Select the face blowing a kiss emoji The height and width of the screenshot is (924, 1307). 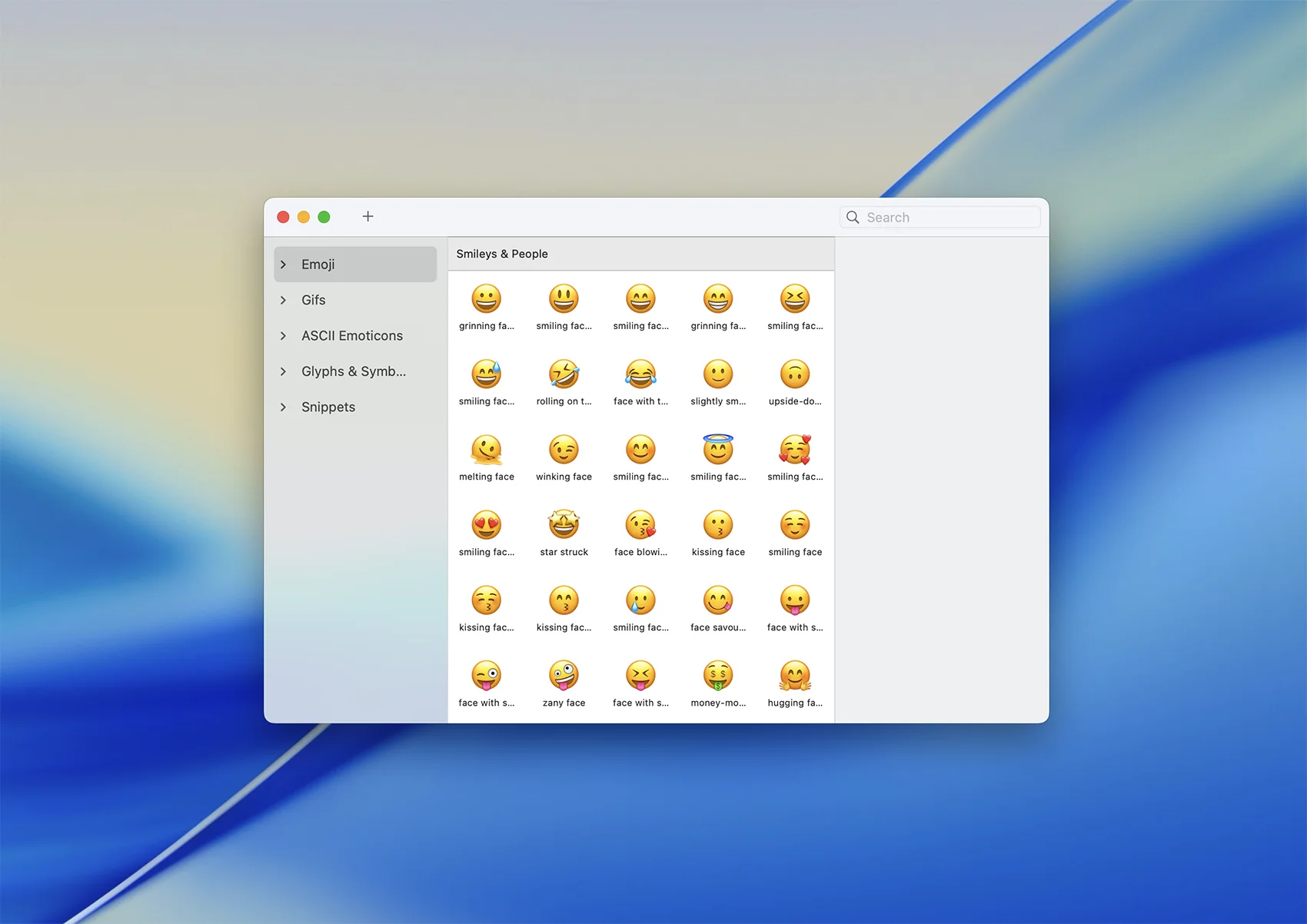pos(640,526)
